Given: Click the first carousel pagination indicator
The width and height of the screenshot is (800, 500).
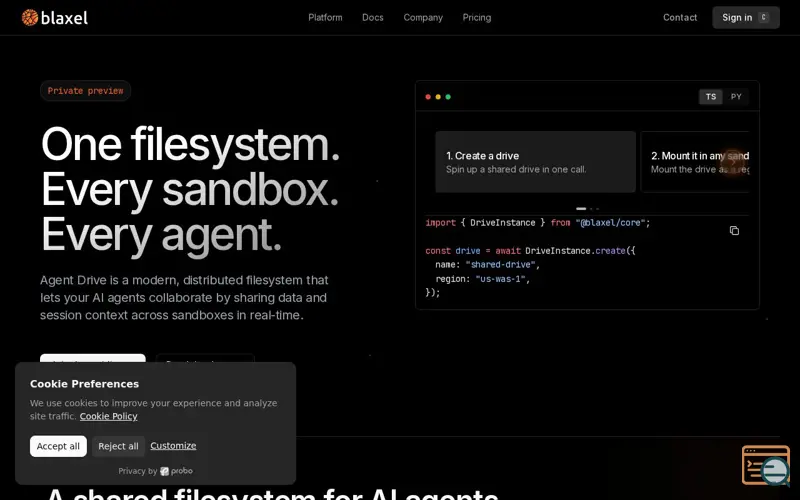Looking at the screenshot, I should coord(581,209).
